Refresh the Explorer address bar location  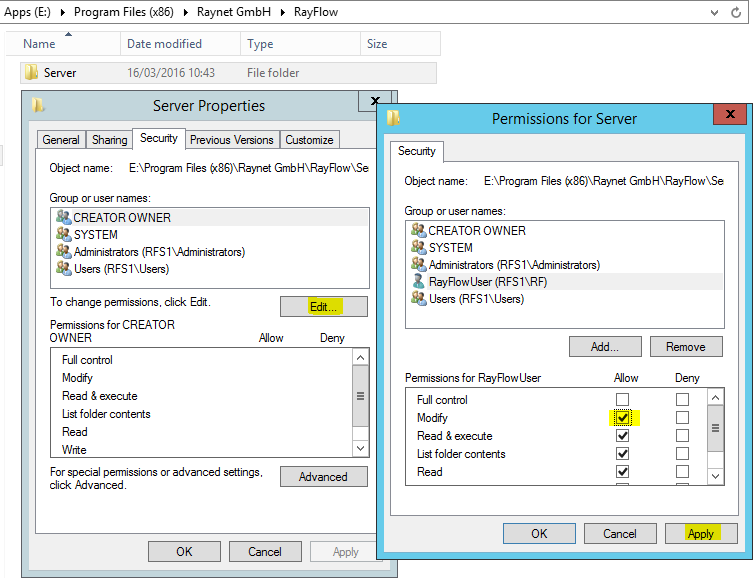coord(736,12)
